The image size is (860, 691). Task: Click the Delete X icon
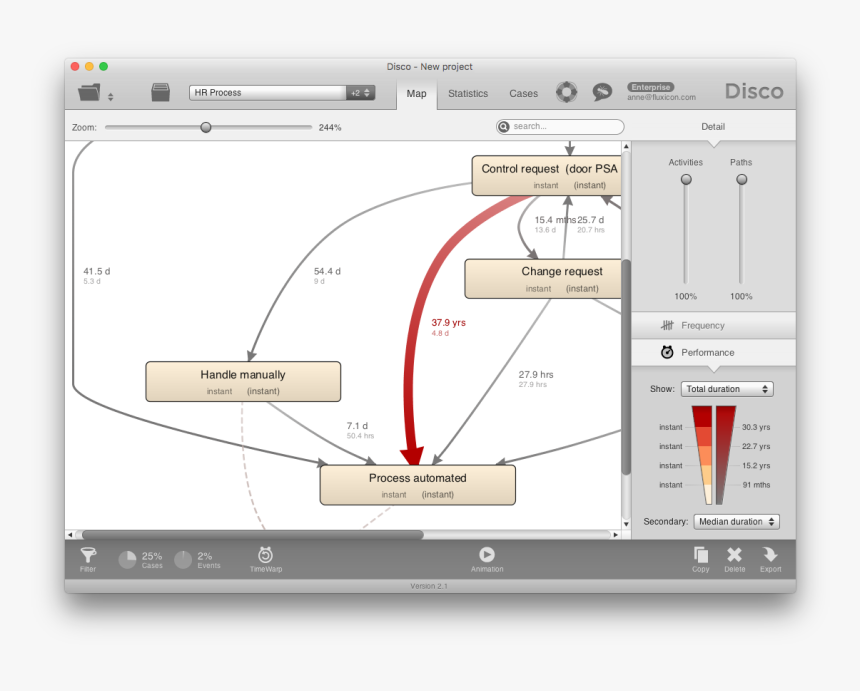[x=734, y=555]
